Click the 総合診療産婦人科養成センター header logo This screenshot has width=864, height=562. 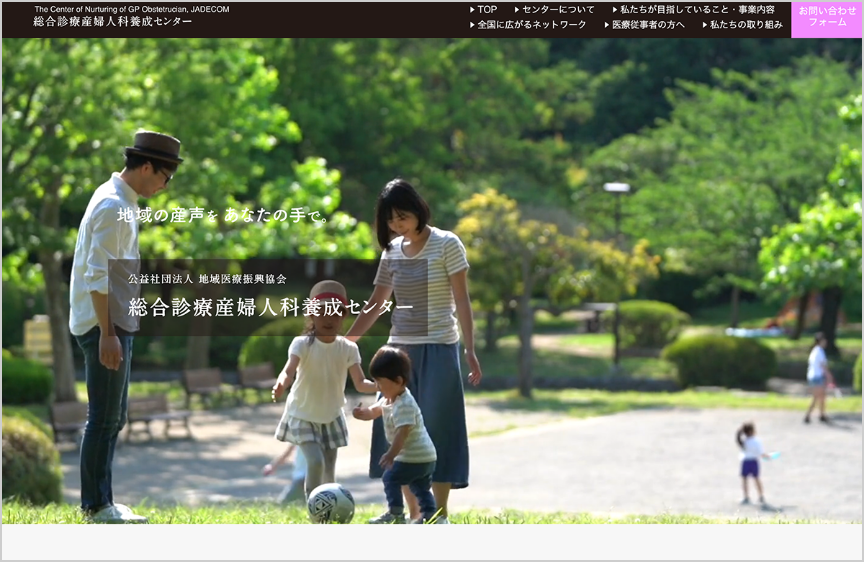(112, 22)
